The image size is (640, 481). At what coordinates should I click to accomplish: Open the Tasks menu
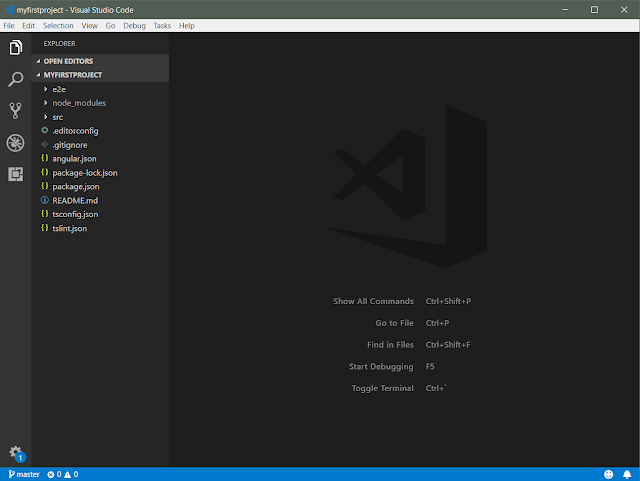pos(162,26)
